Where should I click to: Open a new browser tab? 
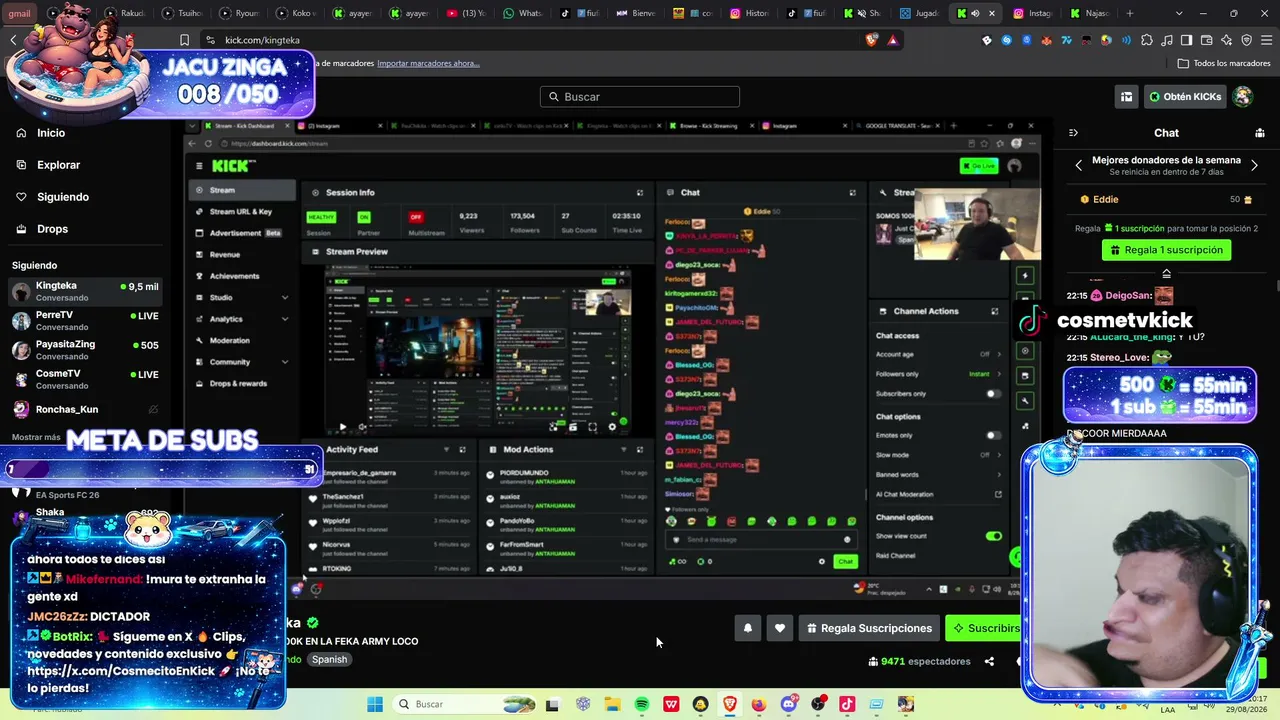click(x=1130, y=13)
